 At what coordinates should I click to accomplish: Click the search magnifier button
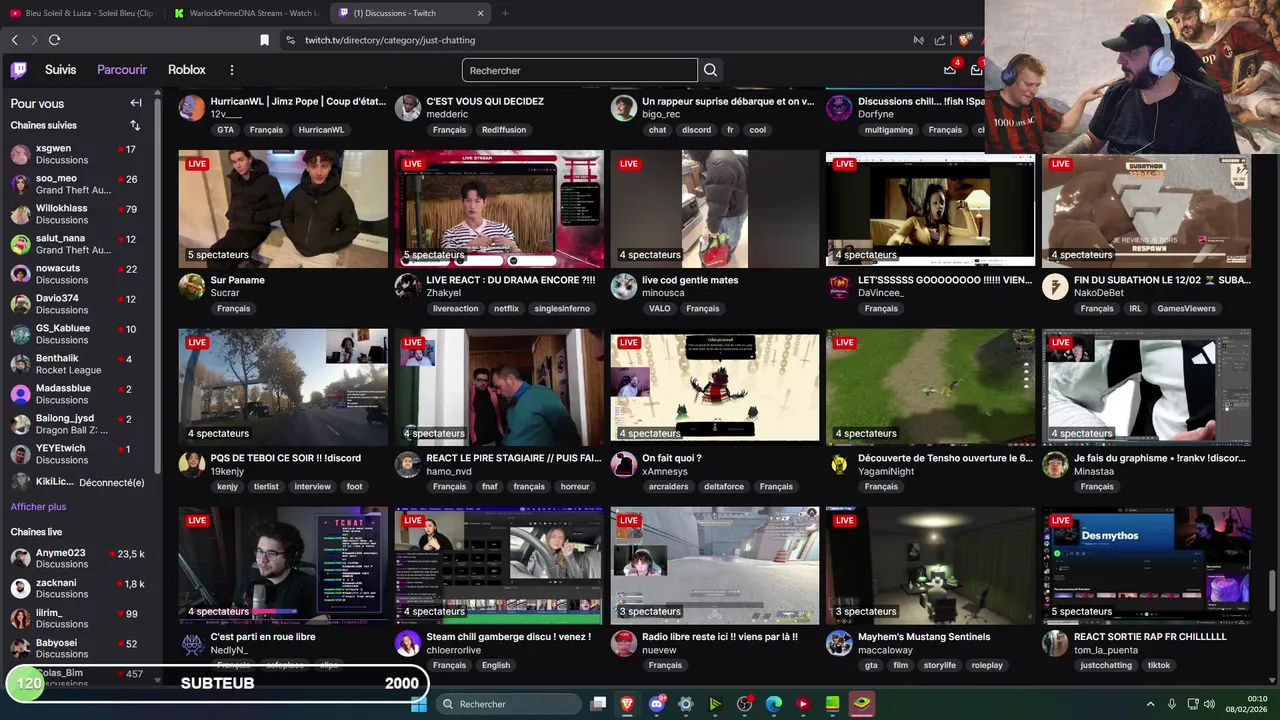coord(710,70)
